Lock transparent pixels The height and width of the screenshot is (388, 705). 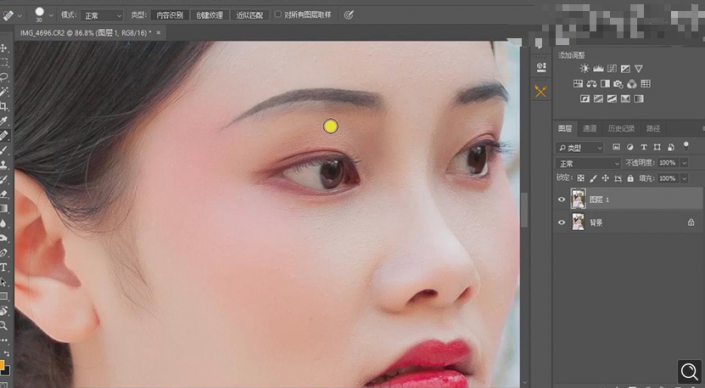tap(580, 178)
